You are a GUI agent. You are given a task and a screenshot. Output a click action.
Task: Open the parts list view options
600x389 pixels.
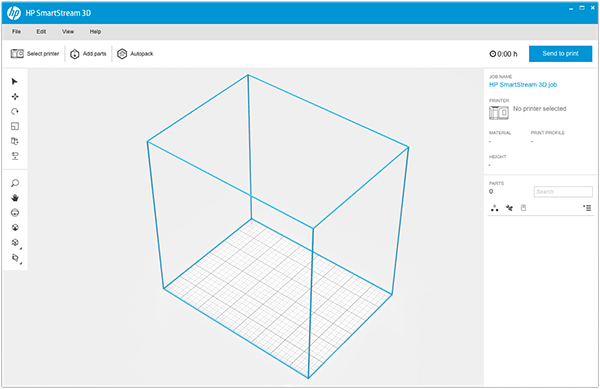tap(587, 208)
